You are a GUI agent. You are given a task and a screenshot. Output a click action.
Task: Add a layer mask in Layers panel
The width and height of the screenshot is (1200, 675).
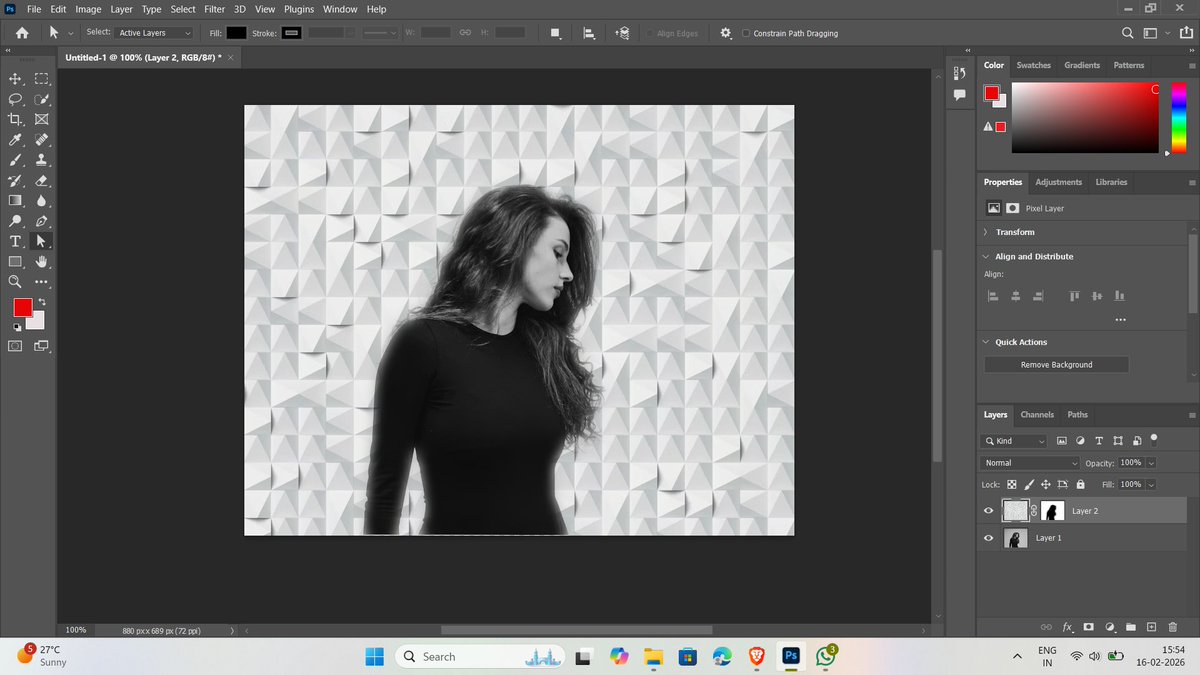[x=1088, y=627]
